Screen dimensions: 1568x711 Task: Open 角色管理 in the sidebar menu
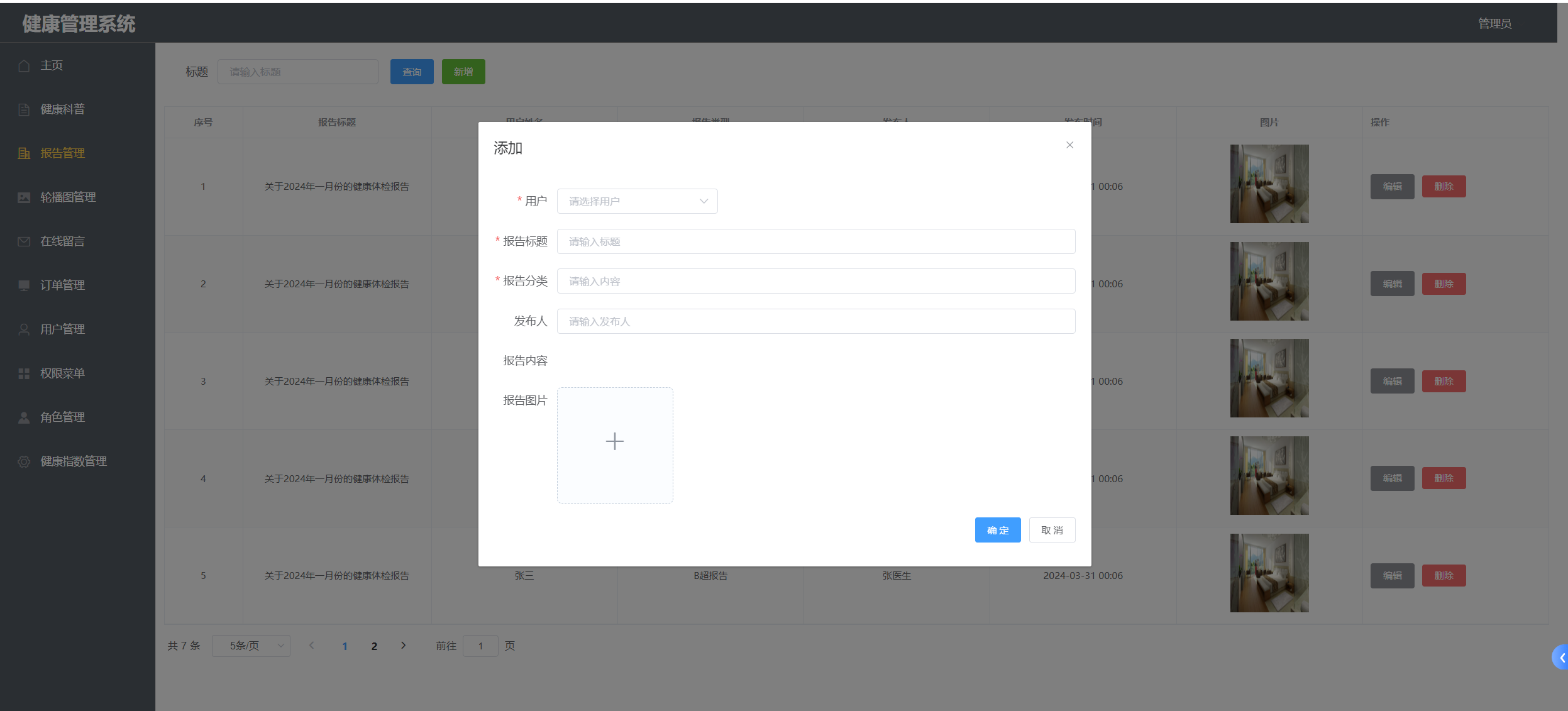coord(62,417)
